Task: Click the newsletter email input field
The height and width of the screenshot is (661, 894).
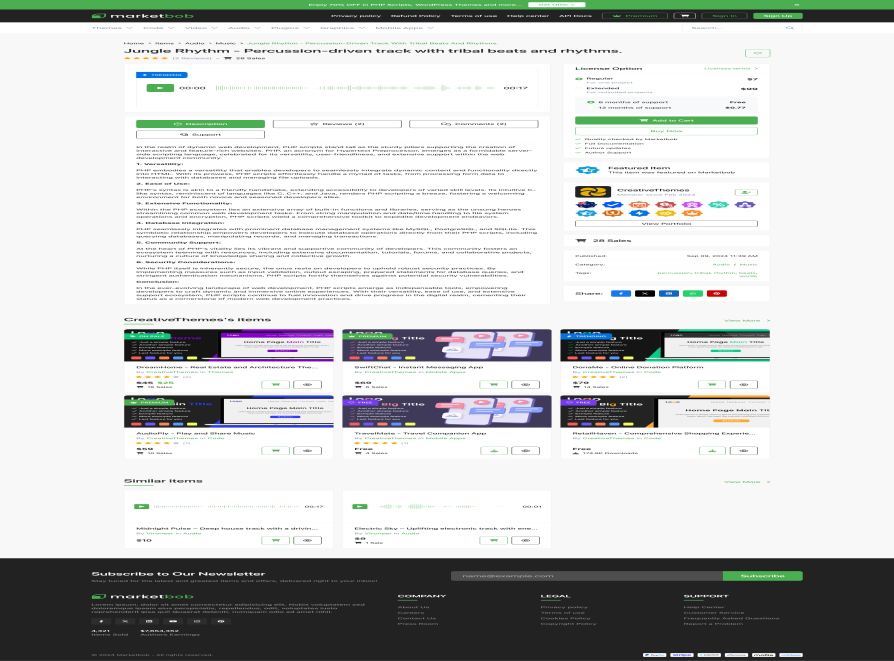Action: [x=583, y=576]
